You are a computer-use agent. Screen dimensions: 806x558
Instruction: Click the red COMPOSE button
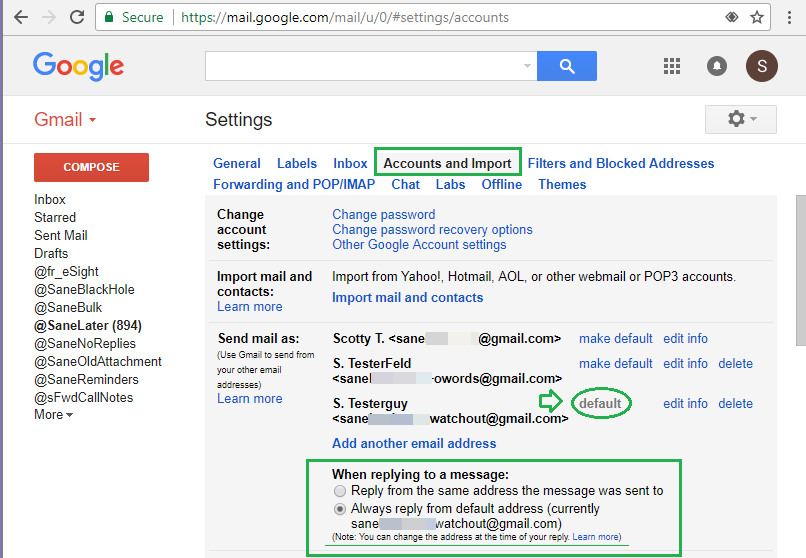91,167
